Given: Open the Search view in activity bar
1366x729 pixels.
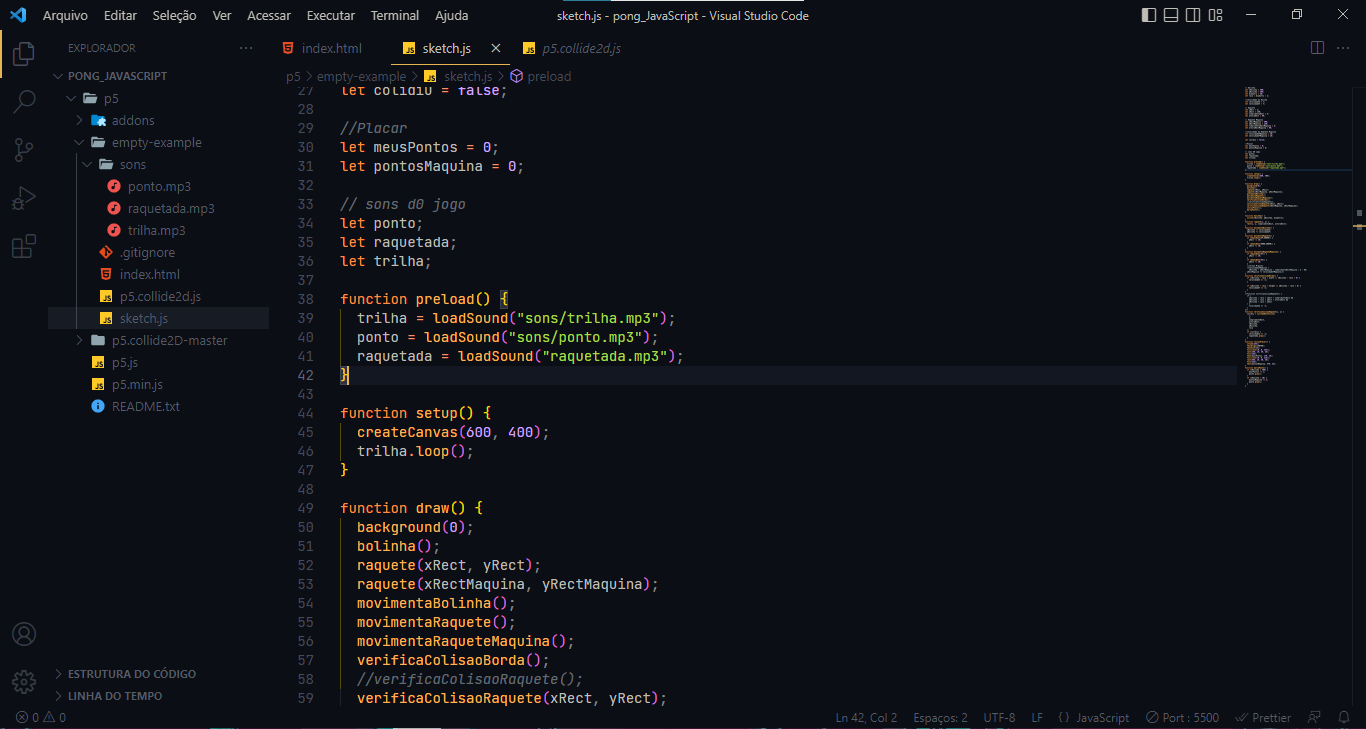Looking at the screenshot, I should pos(24,101).
